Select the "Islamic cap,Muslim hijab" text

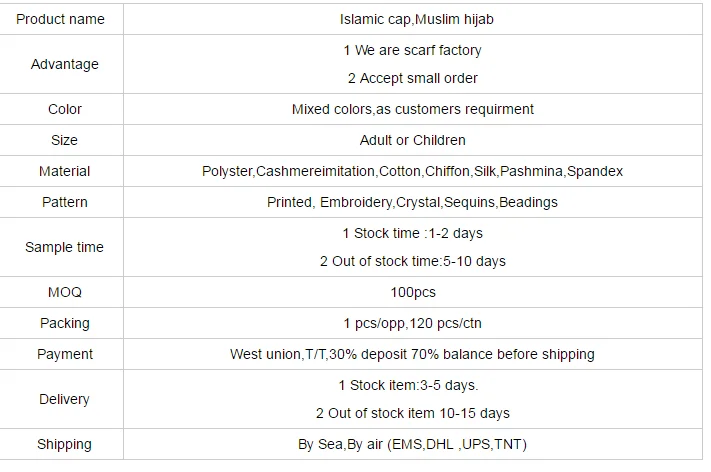coord(412,19)
